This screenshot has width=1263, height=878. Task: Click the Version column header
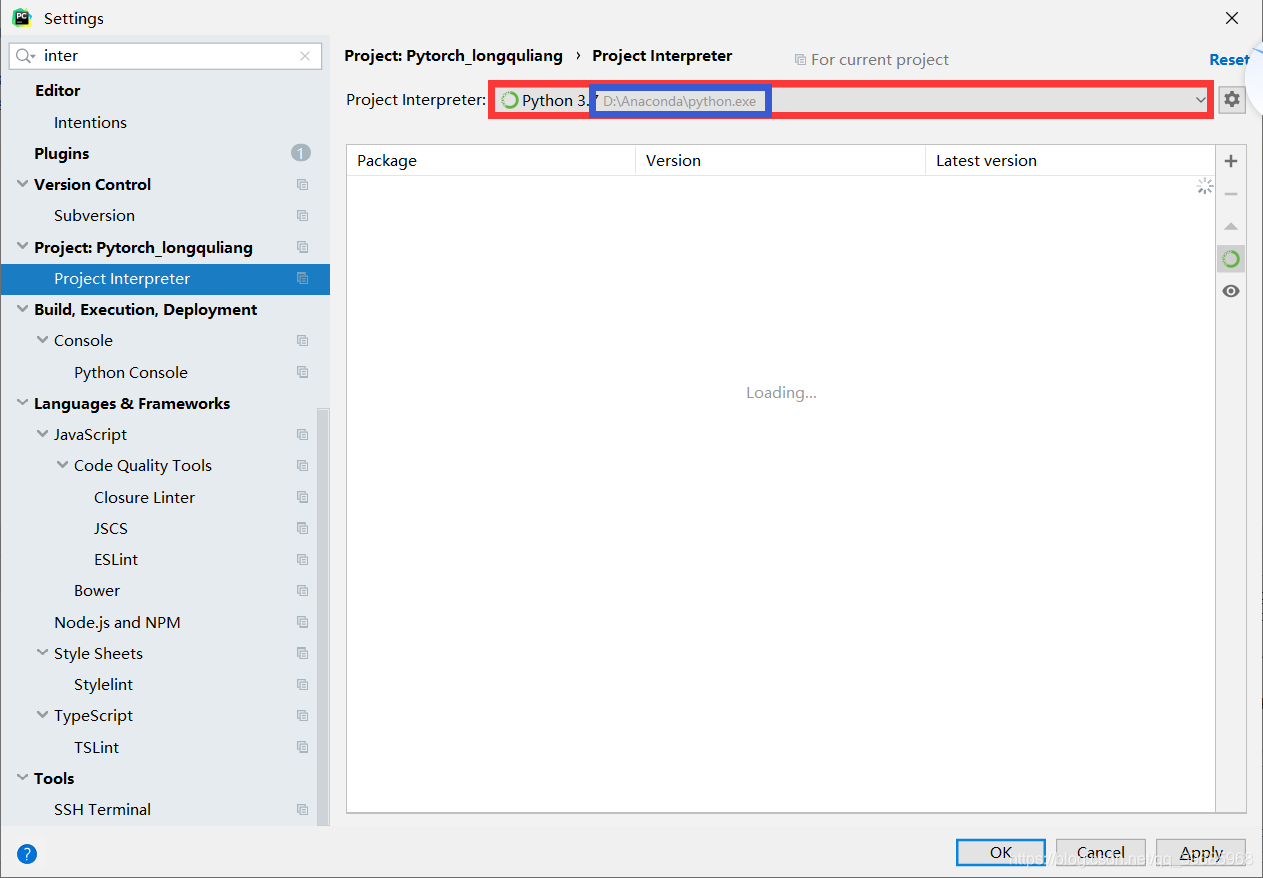pyautogui.click(x=780, y=161)
